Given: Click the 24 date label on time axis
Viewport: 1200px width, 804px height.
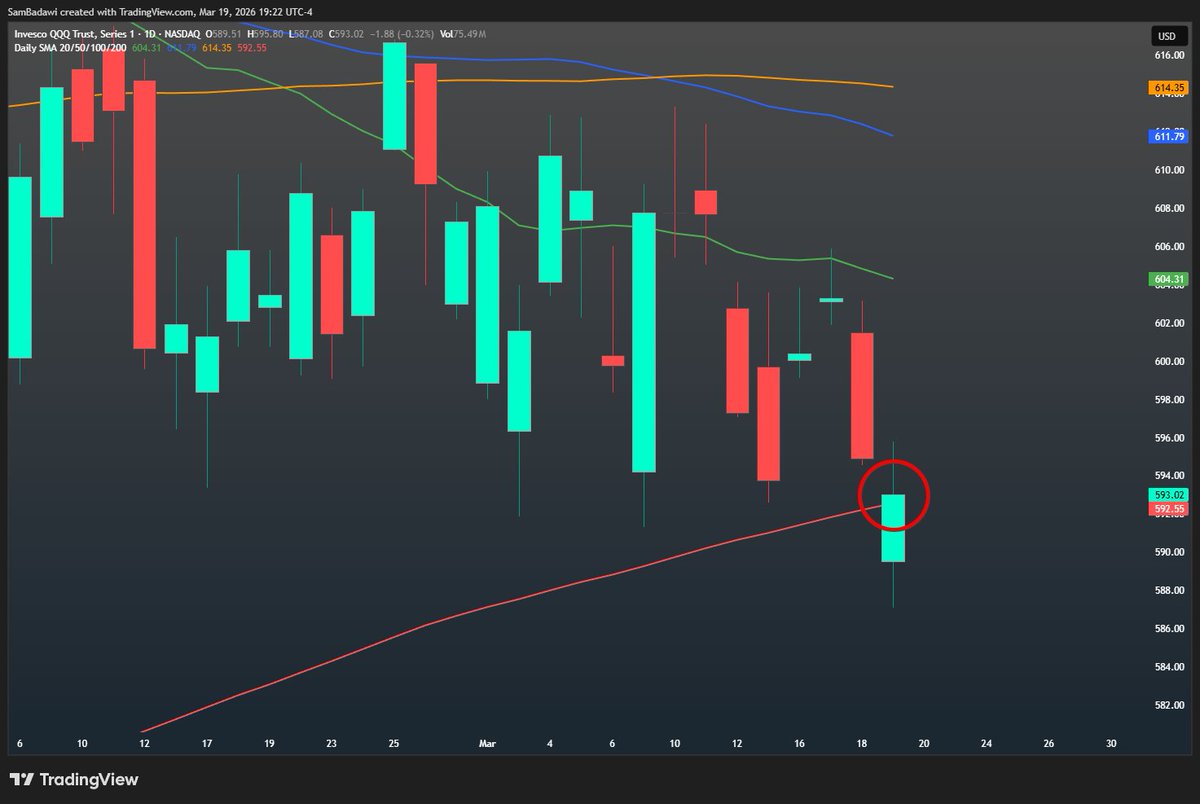Looking at the screenshot, I should click(986, 744).
